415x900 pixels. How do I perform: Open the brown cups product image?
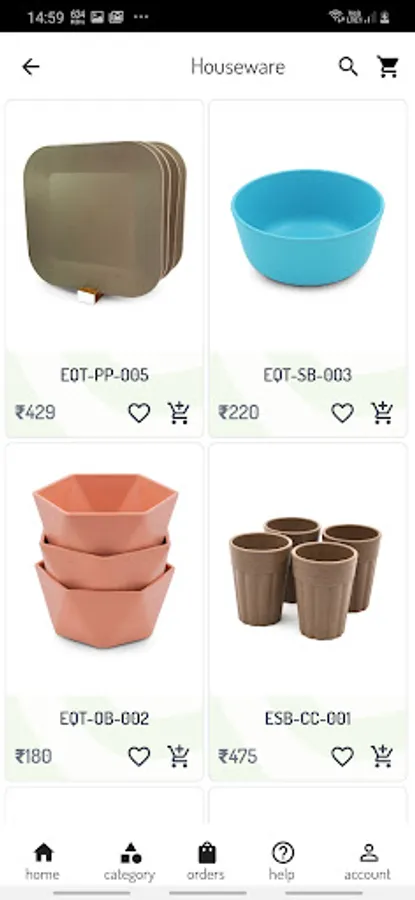click(306, 578)
